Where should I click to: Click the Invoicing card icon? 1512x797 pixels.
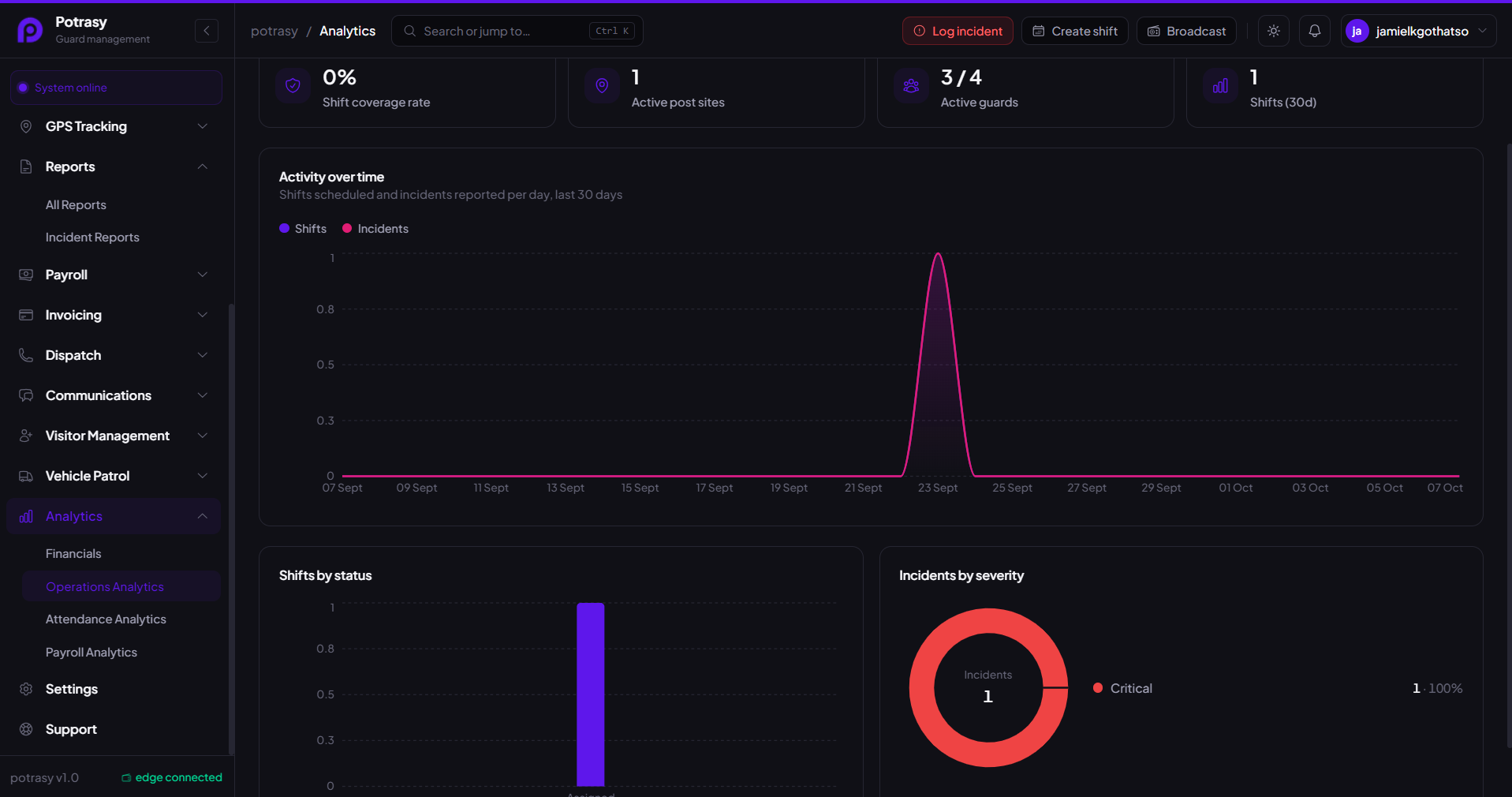pyautogui.click(x=26, y=315)
